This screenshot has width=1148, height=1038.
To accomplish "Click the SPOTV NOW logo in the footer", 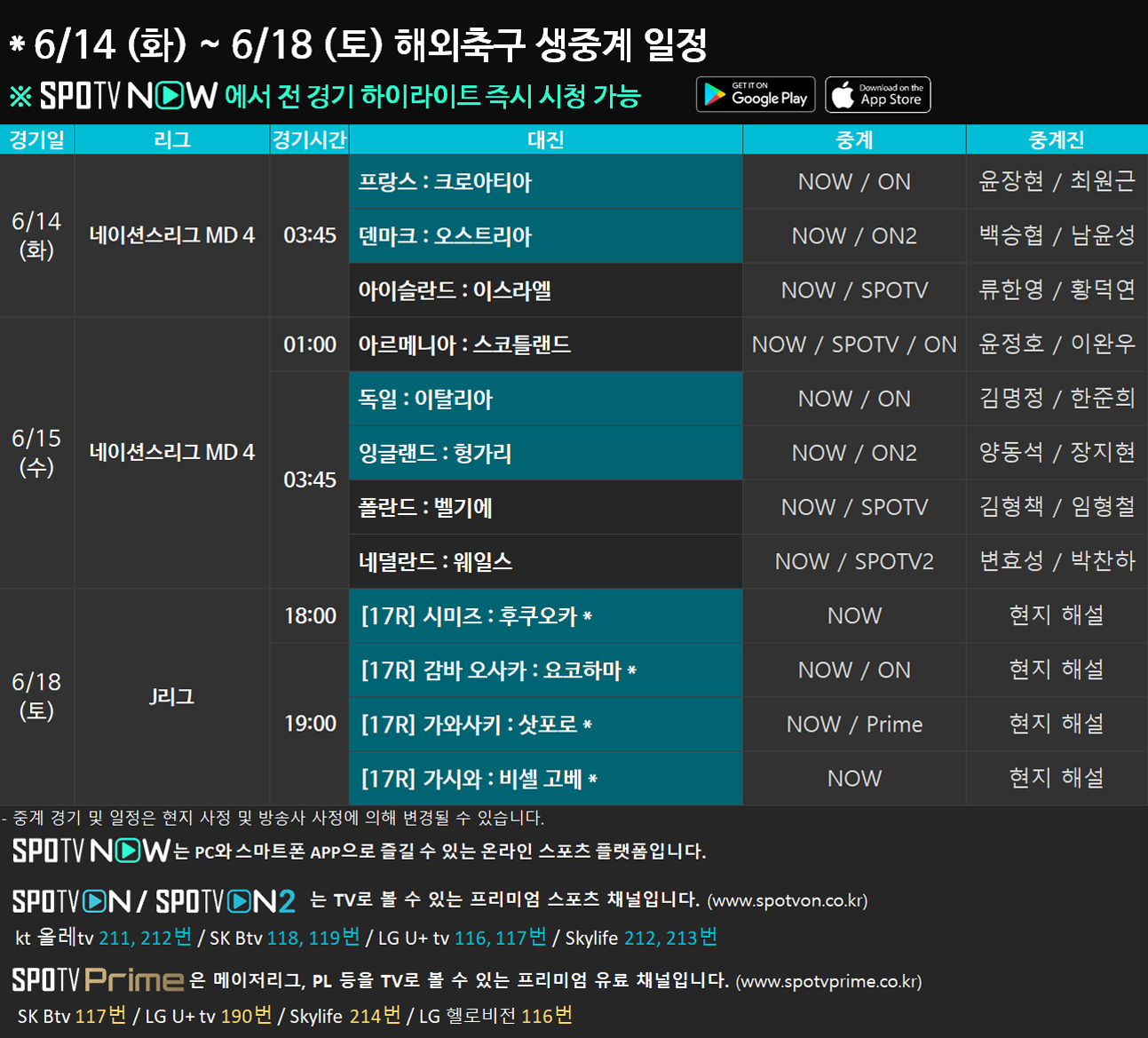I will coord(91,851).
